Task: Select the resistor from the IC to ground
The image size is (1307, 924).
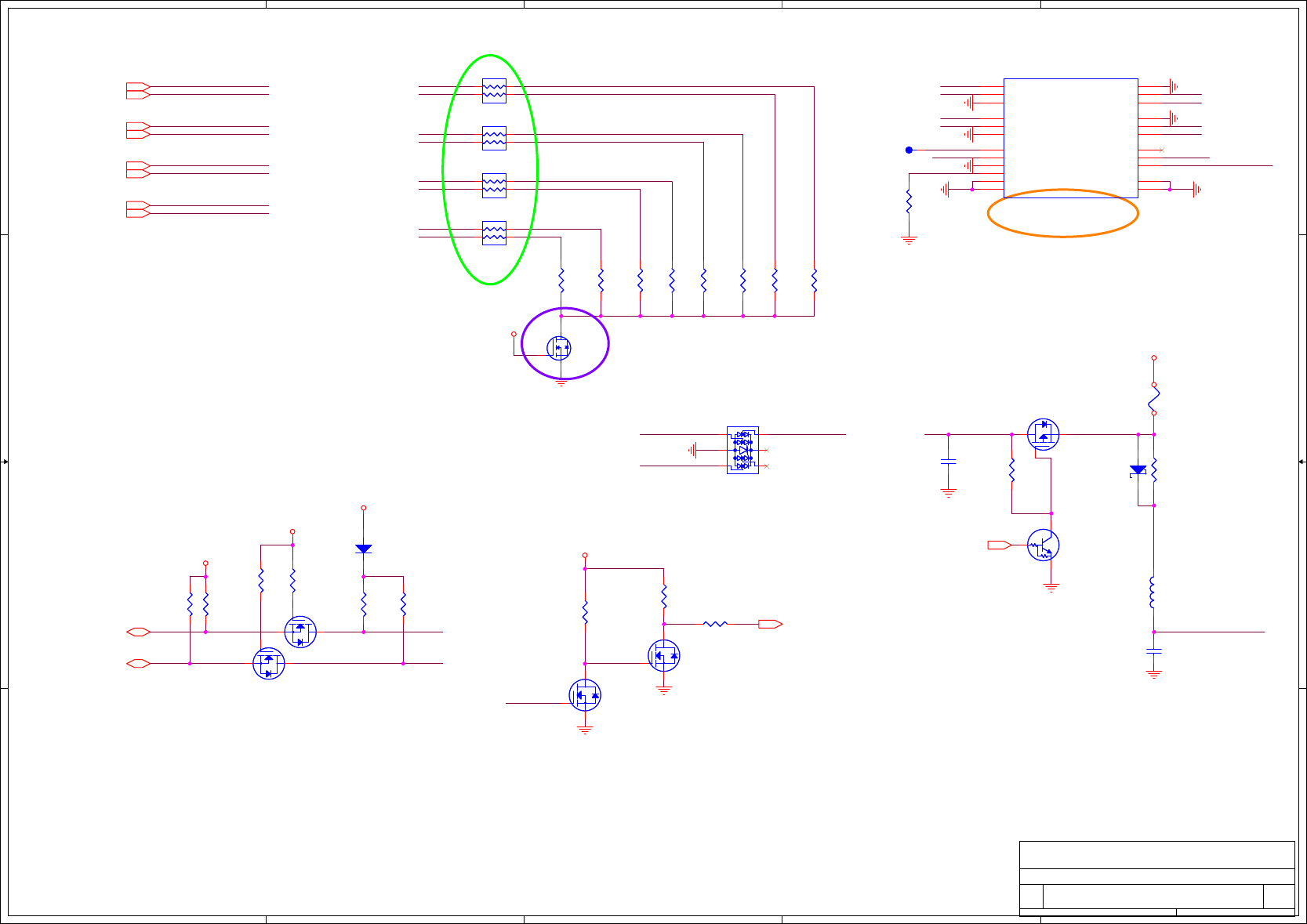Action: coord(909,201)
